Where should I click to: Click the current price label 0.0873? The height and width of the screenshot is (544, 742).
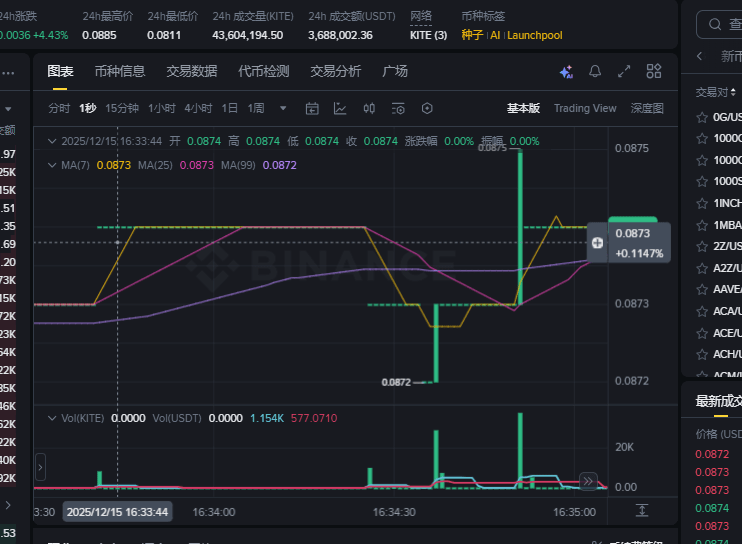click(633, 233)
